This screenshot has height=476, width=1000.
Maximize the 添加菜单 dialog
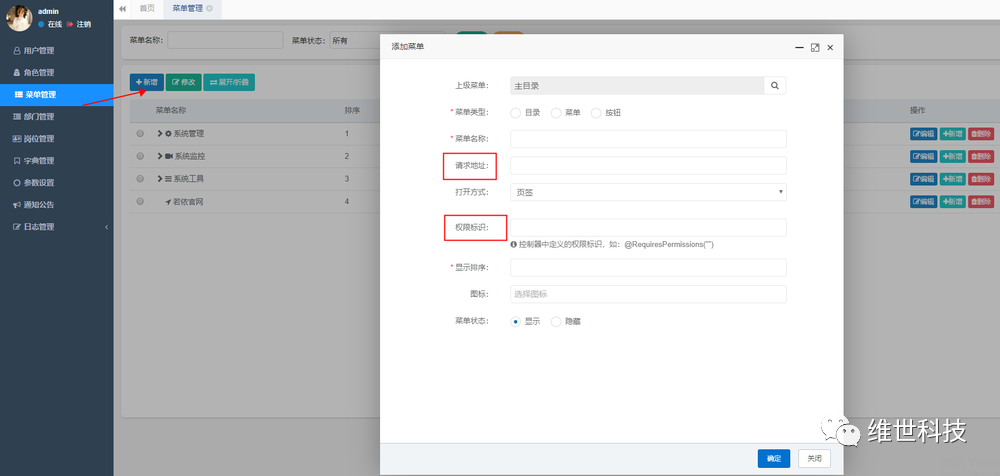(814, 47)
